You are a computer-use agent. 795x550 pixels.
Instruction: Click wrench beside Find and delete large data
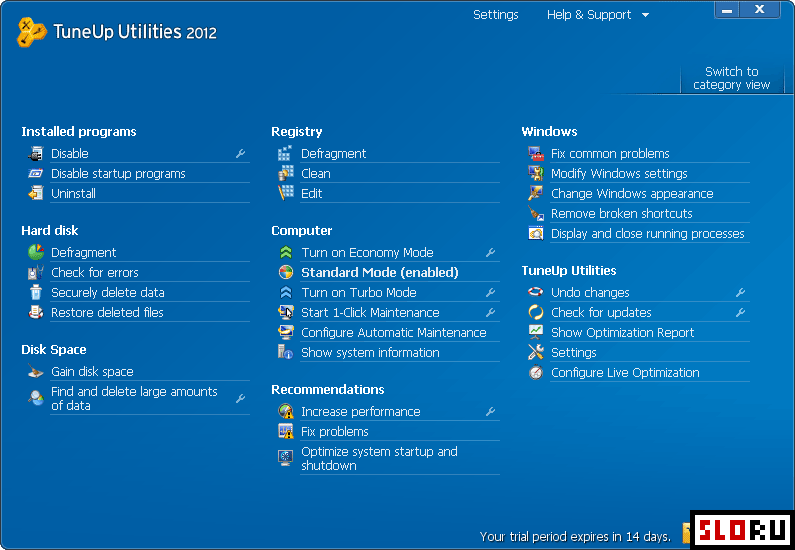coord(241,398)
